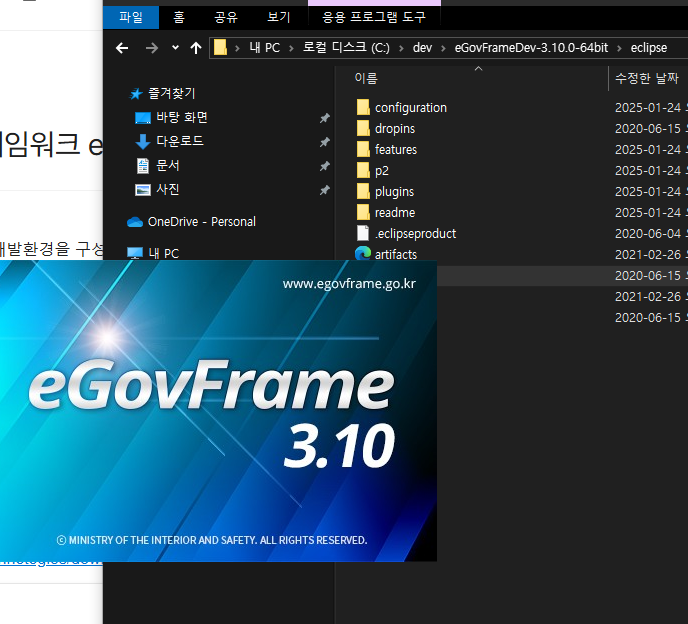Select the configuration folder
Screen dimensions: 688x624
pos(411,108)
